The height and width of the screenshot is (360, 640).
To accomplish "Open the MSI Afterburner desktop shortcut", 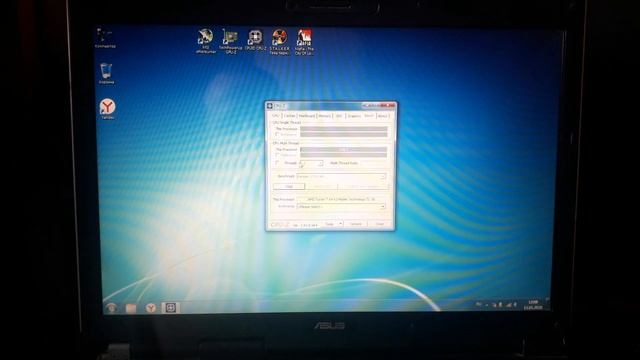I will [205, 41].
